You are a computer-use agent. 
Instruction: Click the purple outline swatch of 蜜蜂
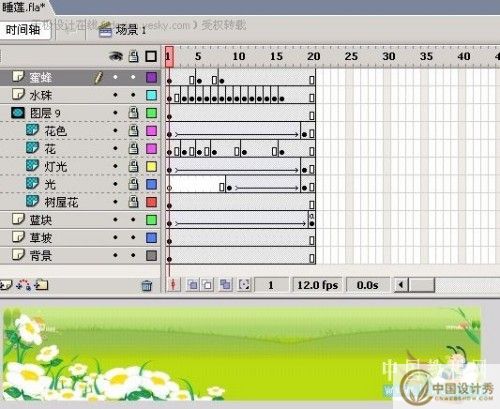click(x=151, y=77)
